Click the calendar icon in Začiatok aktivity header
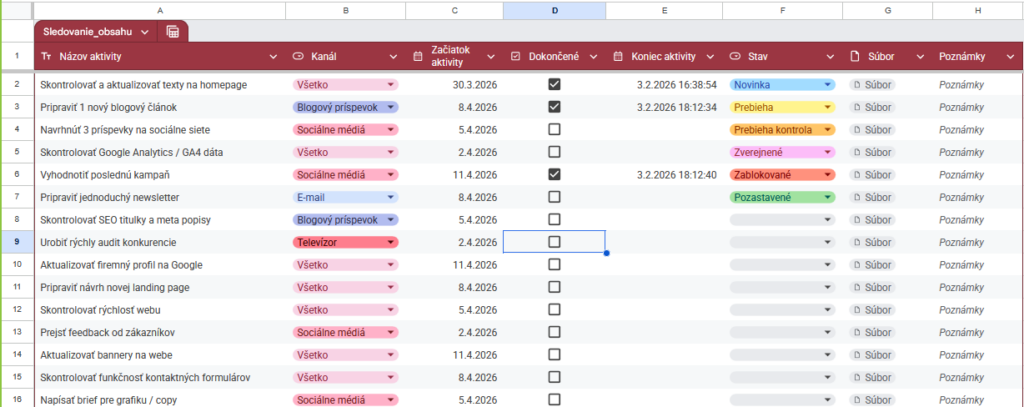 point(418,57)
